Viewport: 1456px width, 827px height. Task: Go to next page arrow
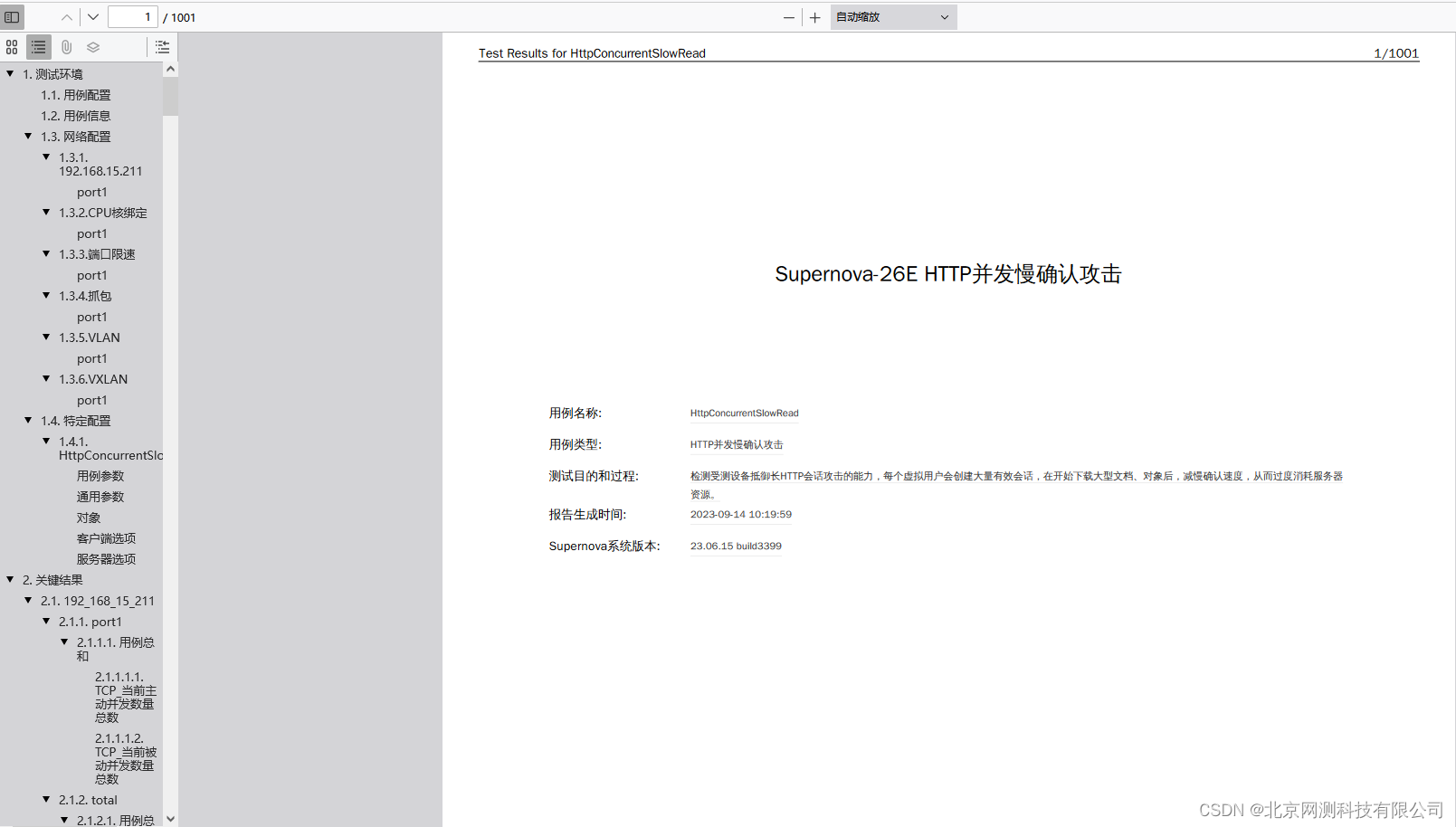tap(93, 17)
